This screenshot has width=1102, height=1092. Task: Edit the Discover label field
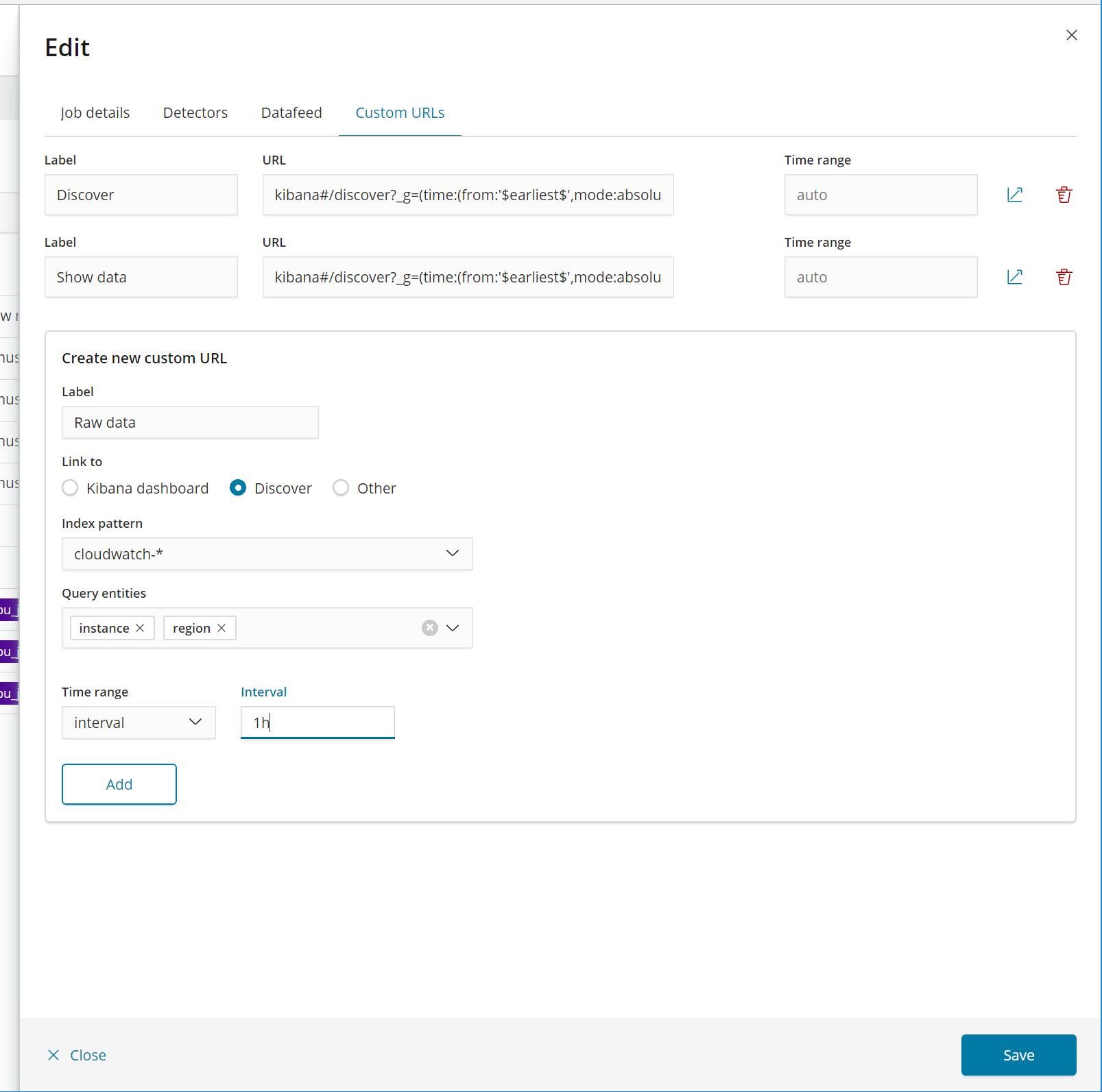click(x=141, y=195)
